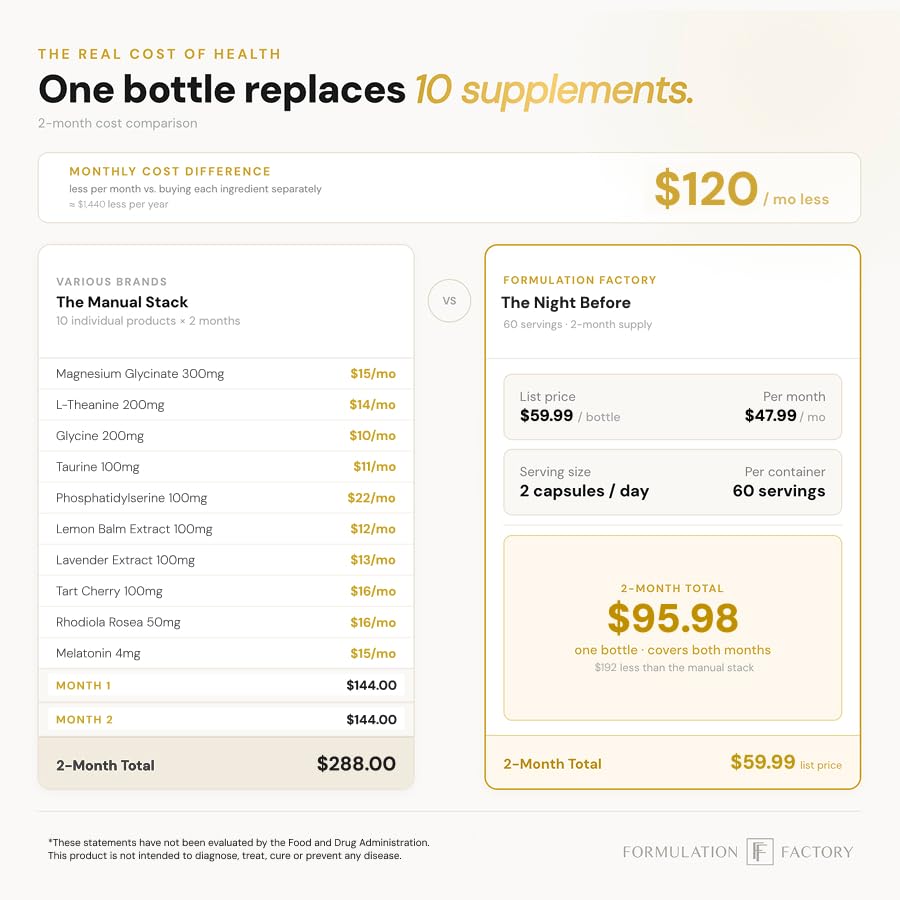Click the Month 1 $144.00 subtotal row

226,685
